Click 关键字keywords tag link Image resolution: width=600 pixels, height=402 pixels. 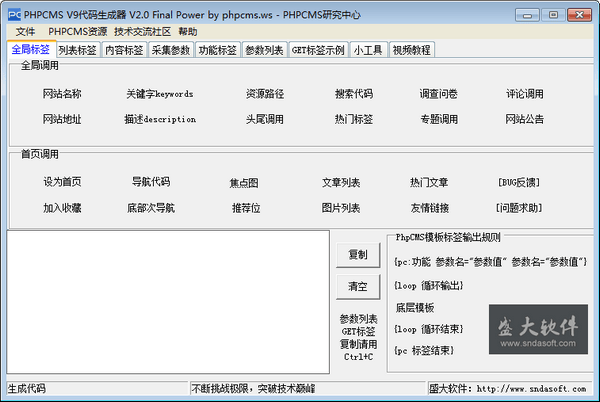pyautogui.click(x=159, y=94)
